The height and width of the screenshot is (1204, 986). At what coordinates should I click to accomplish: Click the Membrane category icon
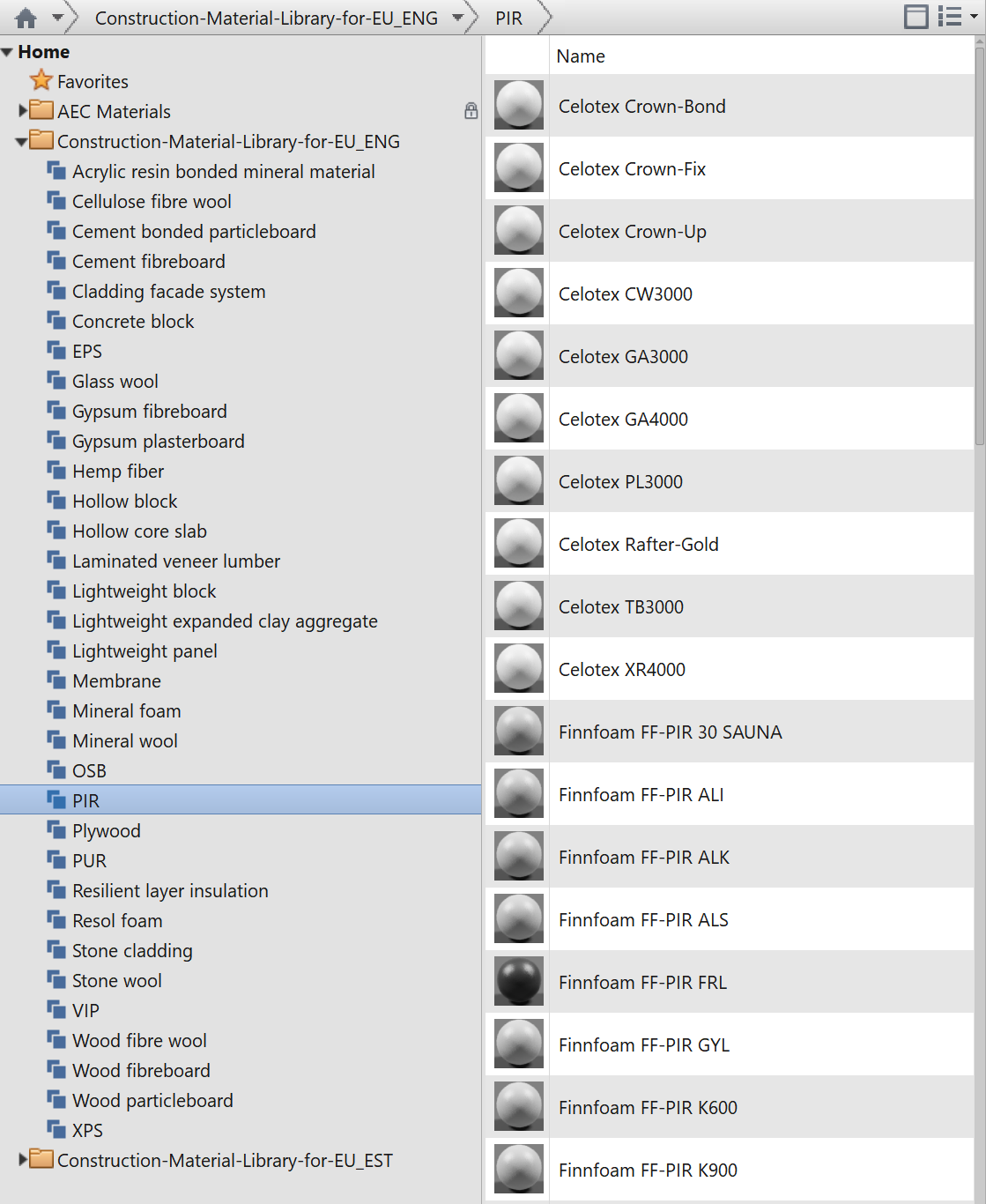pos(56,680)
